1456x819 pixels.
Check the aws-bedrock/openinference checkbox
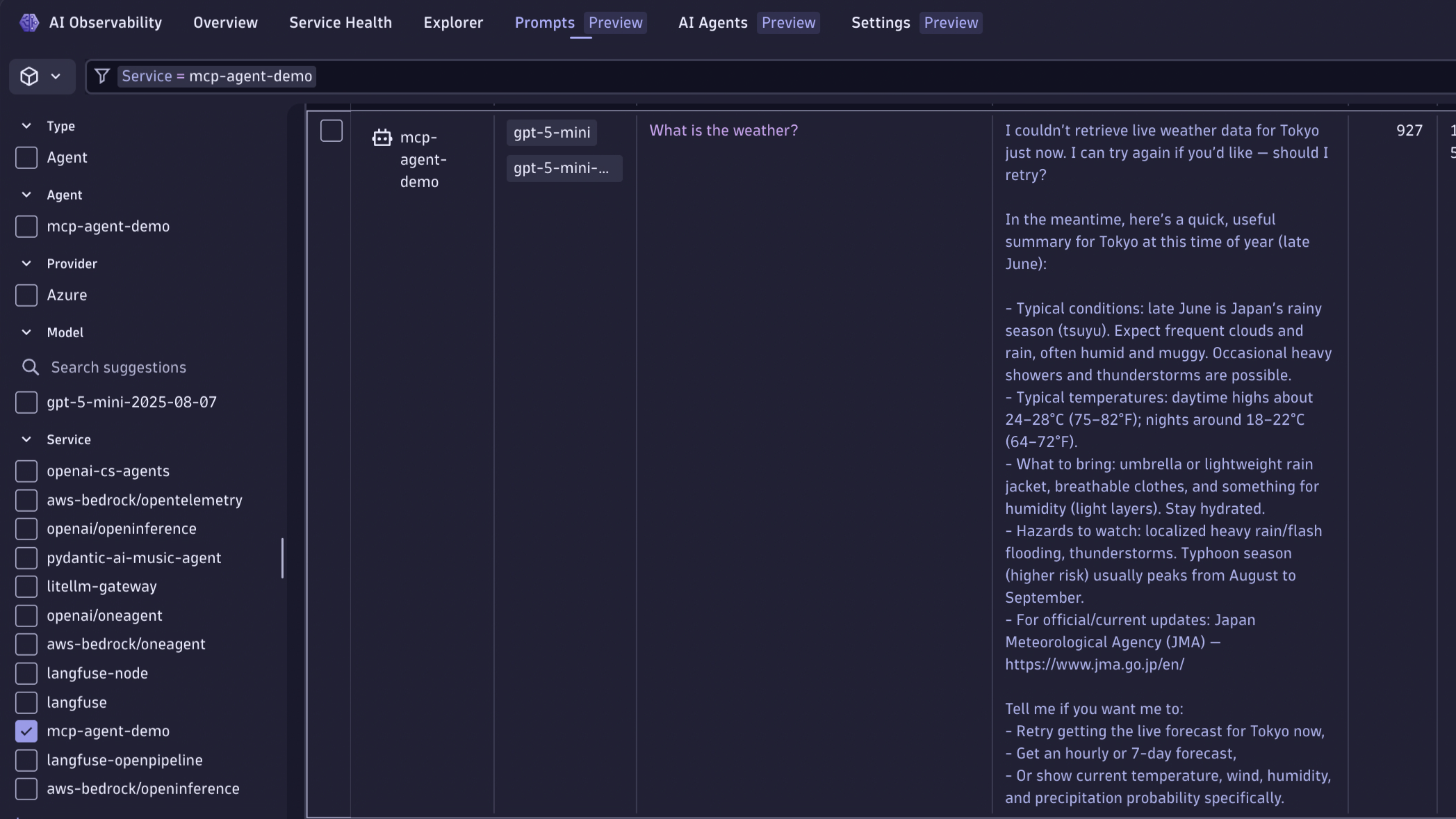click(26, 789)
